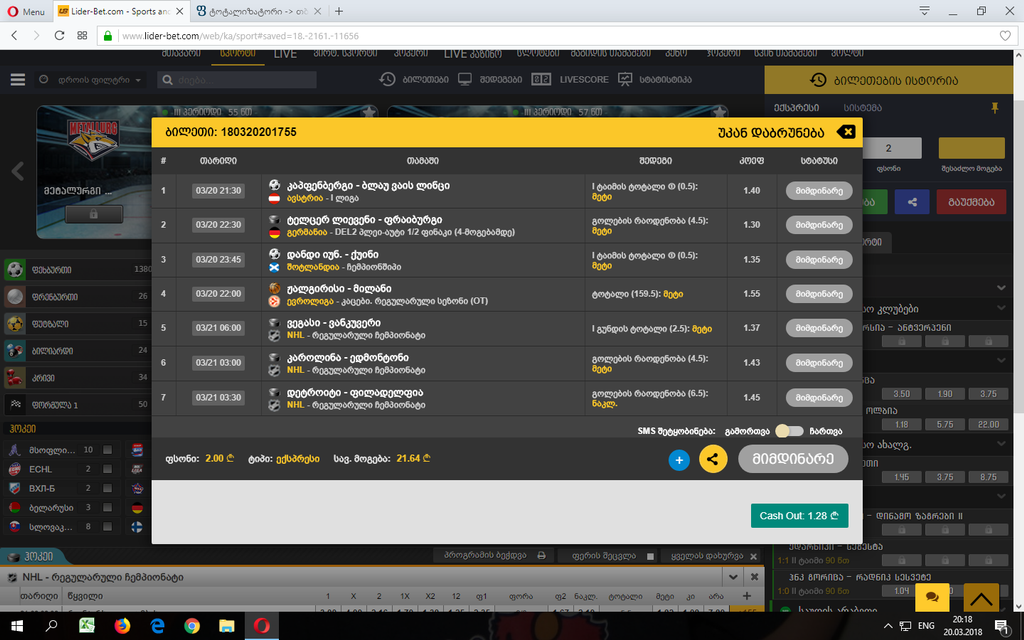The height and width of the screenshot is (640, 1024).
Task: Expand more columns with the plus in the NHL table header
Action: pos(746,596)
